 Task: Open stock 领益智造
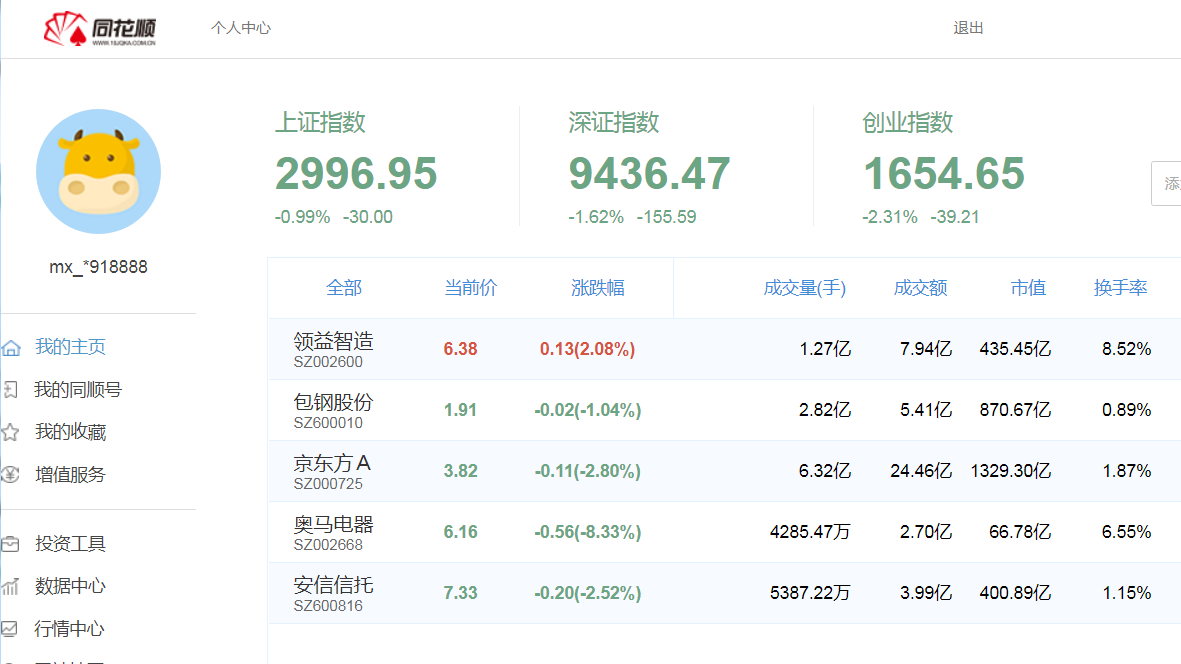tap(334, 341)
